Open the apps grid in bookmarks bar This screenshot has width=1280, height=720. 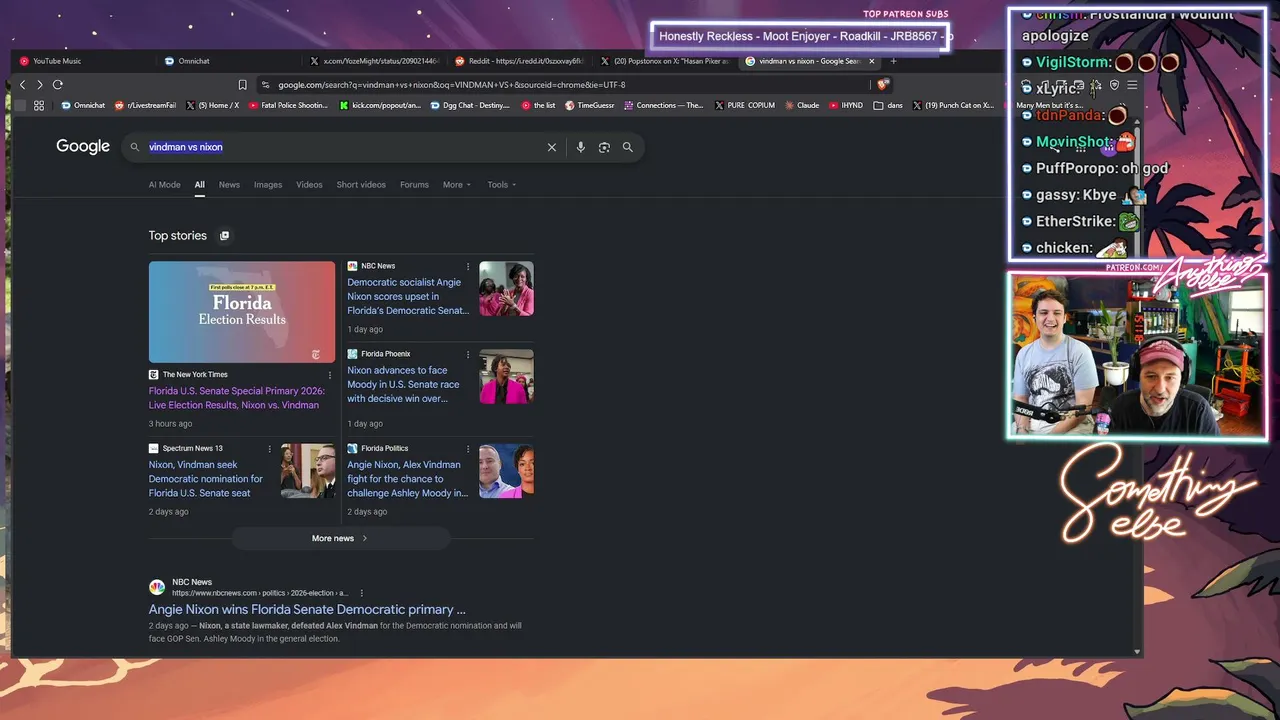coord(39,105)
